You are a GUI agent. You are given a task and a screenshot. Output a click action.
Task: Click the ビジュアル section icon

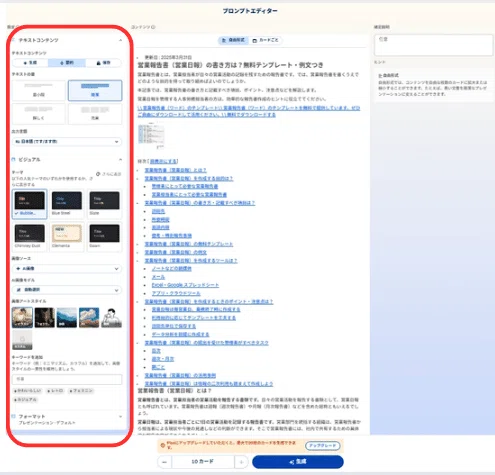[14, 160]
